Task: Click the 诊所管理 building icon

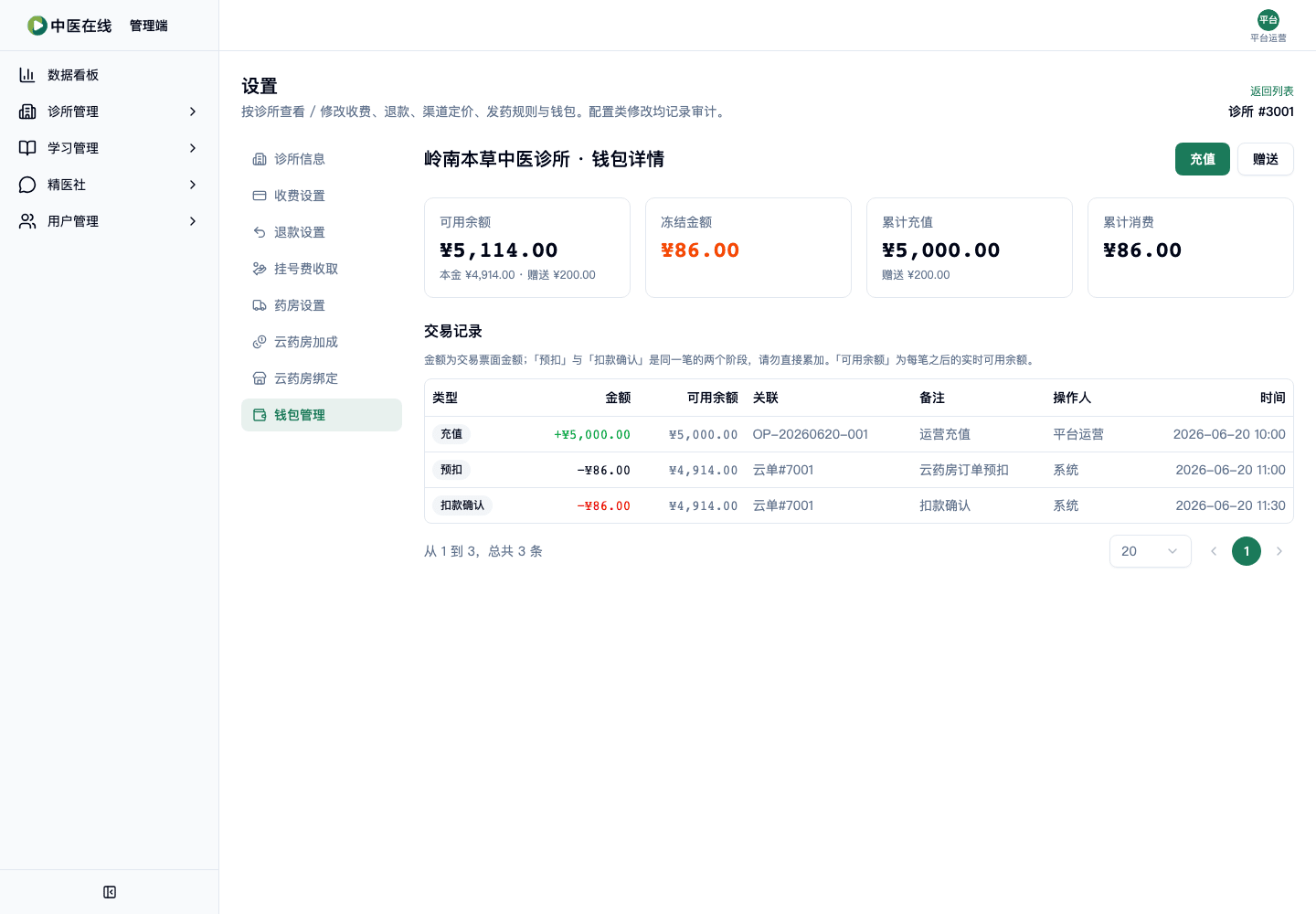Action: tap(27, 112)
